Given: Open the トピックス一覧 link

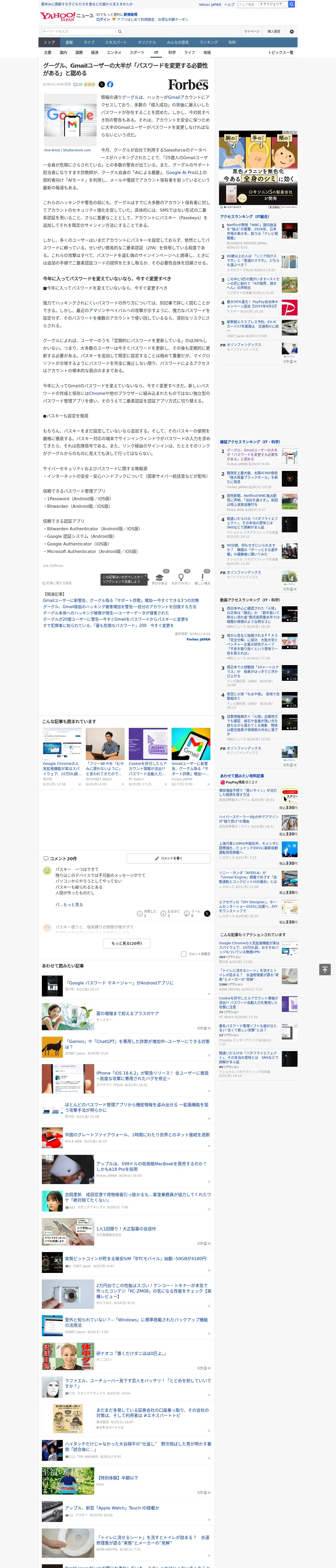Looking at the screenshot, I should coord(281,52).
